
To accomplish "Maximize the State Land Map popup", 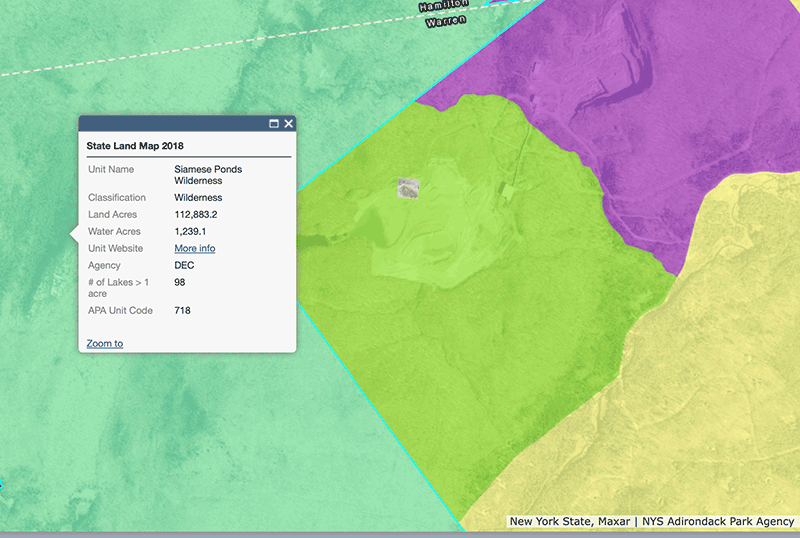I will pos(274,124).
